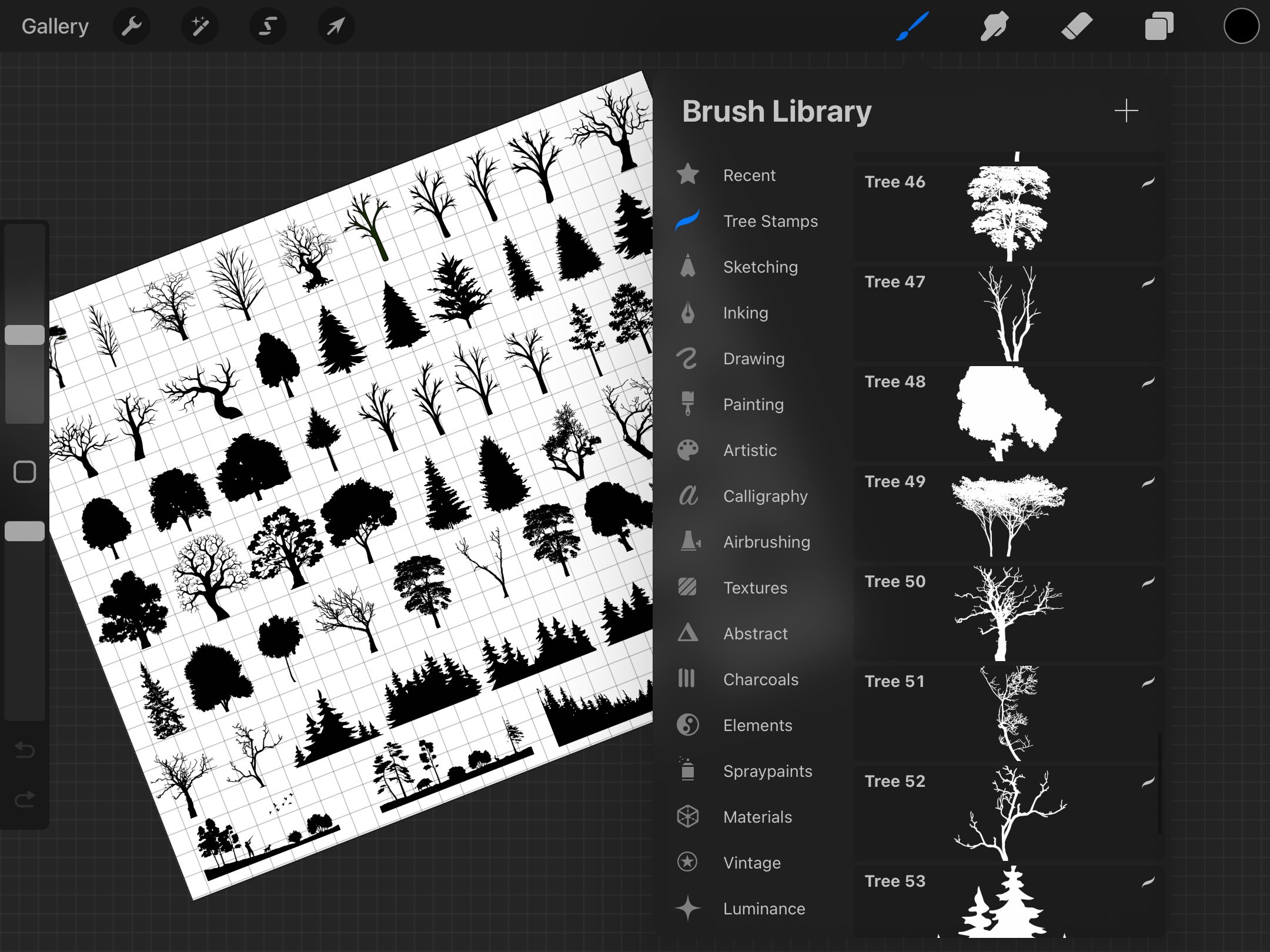Select the Adjustments magic wand tool

(199, 26)
